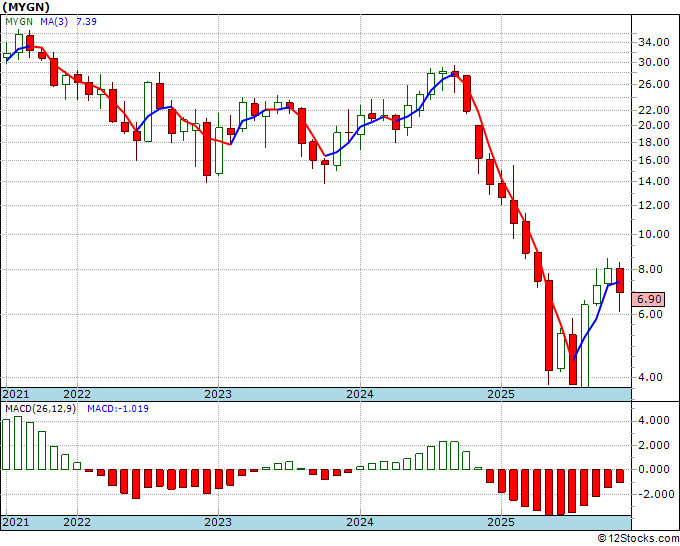Click the 6.90 current price tag
Viewport: 680px width, 546px height.
click(649, 299)
